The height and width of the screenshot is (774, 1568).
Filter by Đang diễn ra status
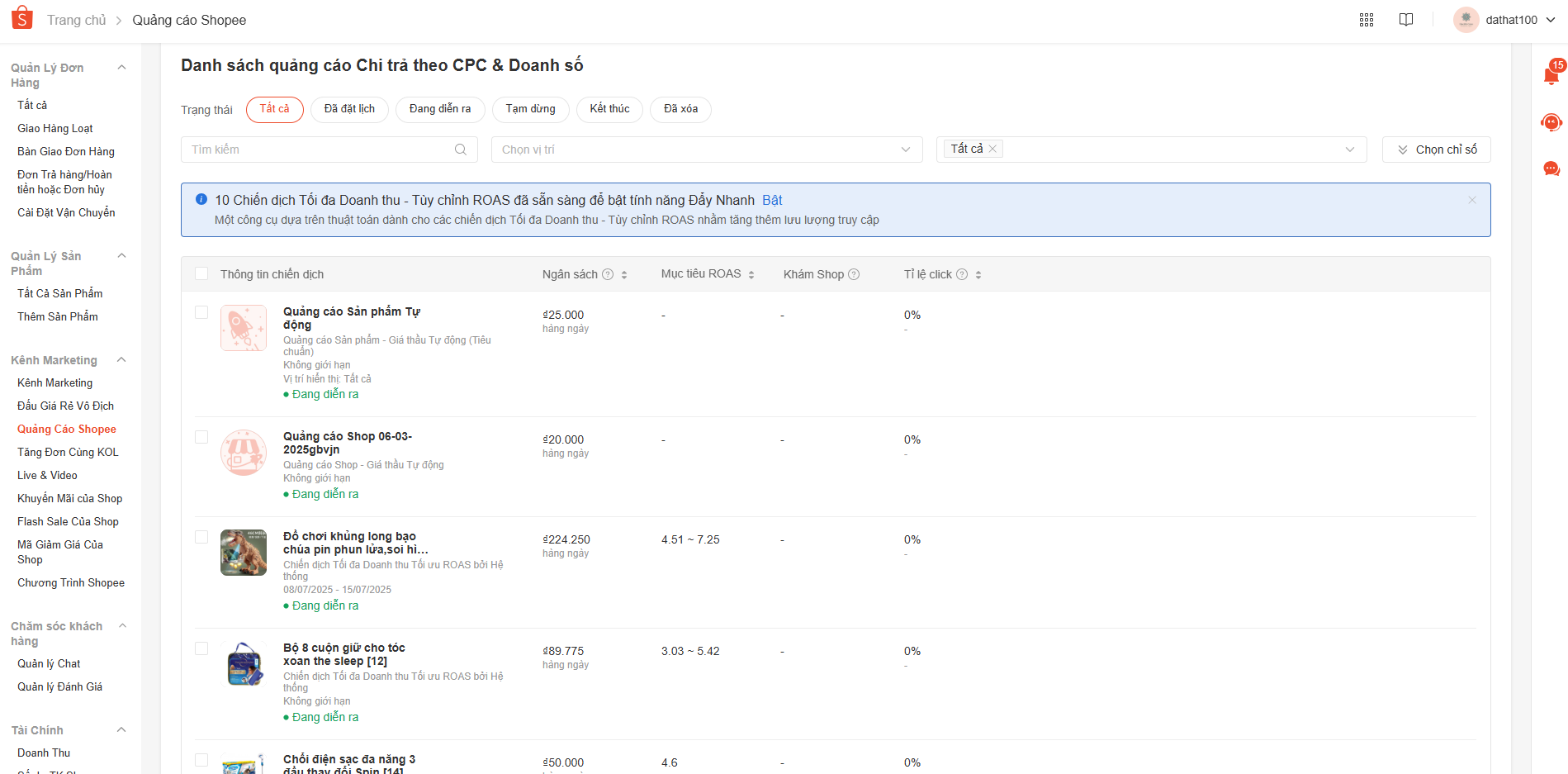(439, 109)
